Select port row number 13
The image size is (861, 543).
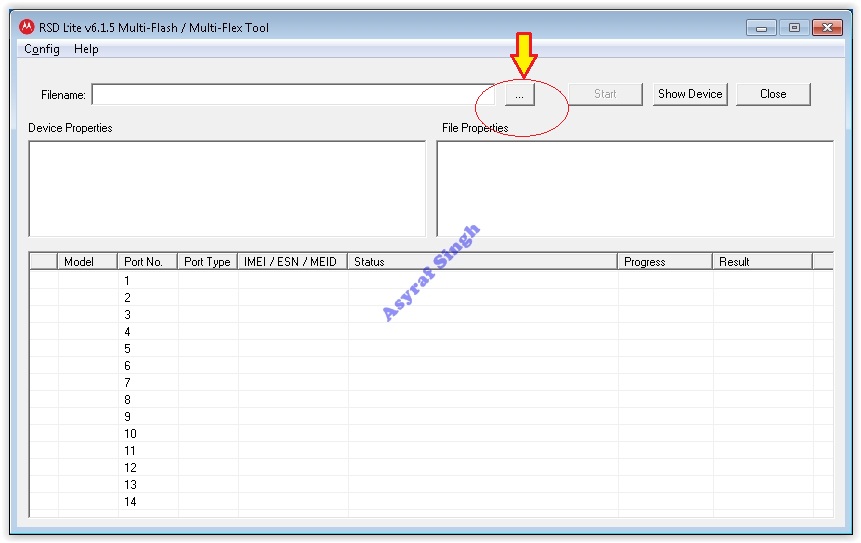[x=431, y=485]
